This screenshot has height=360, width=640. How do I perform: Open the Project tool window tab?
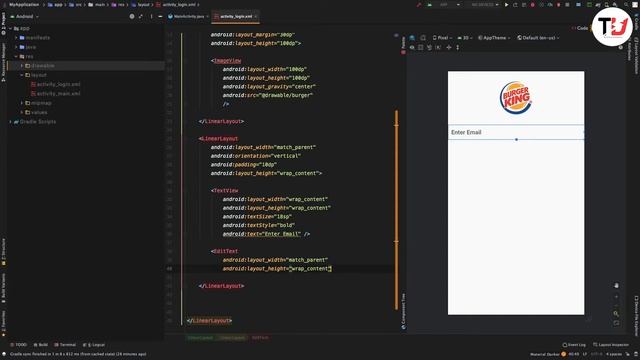[3, 23]
